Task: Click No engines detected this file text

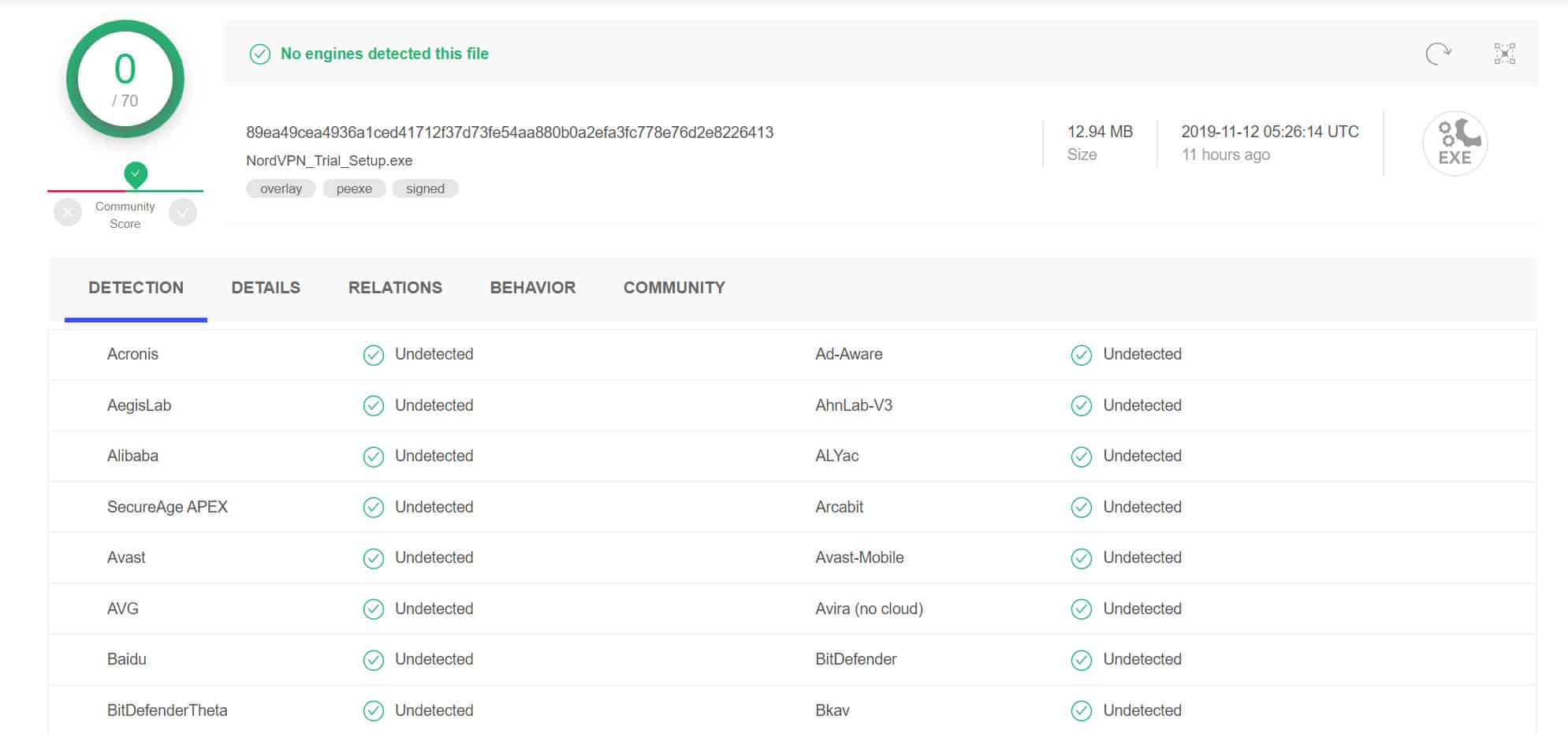Action: (x=385, y=54)
